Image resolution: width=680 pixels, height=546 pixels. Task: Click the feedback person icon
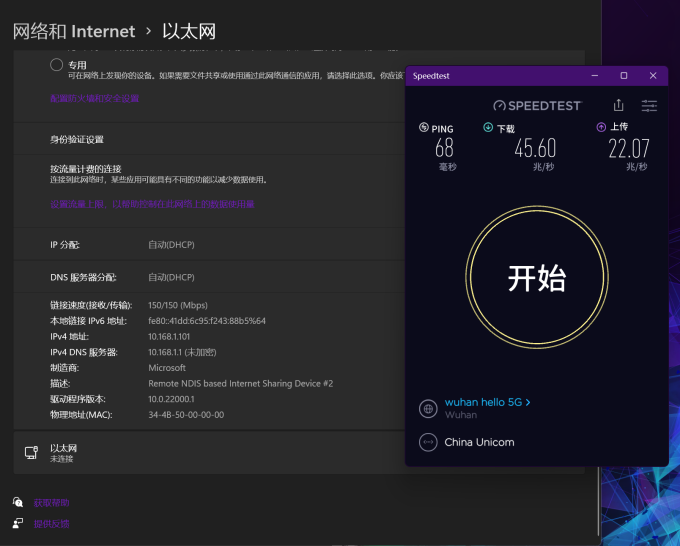pos(18,523)
